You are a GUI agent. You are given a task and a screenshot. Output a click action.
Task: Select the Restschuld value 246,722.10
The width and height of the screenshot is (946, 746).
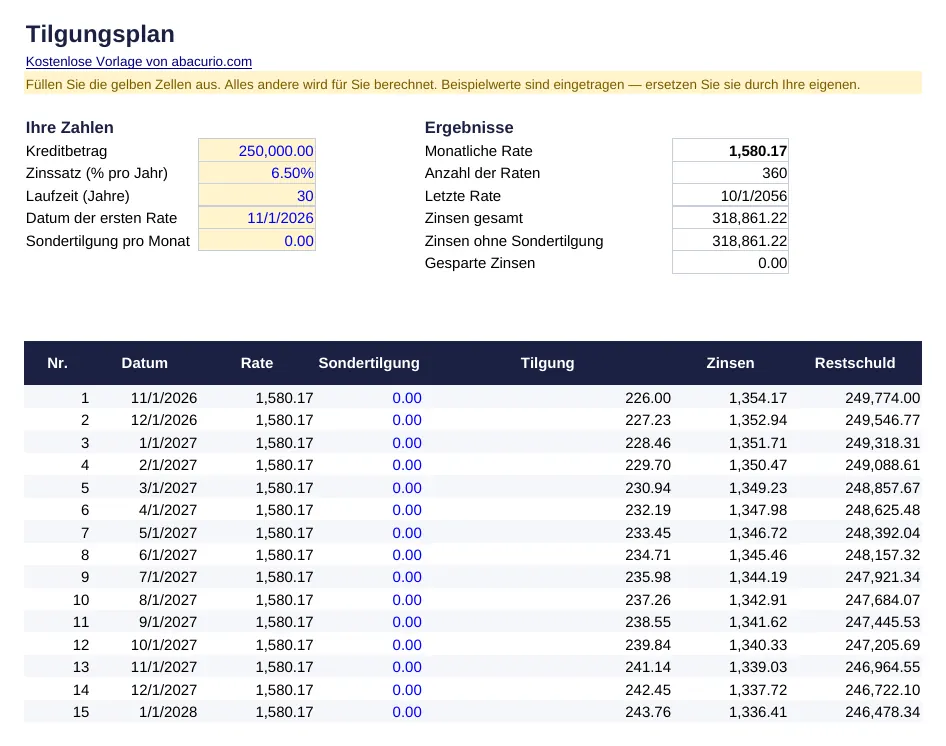click(883, 690)
